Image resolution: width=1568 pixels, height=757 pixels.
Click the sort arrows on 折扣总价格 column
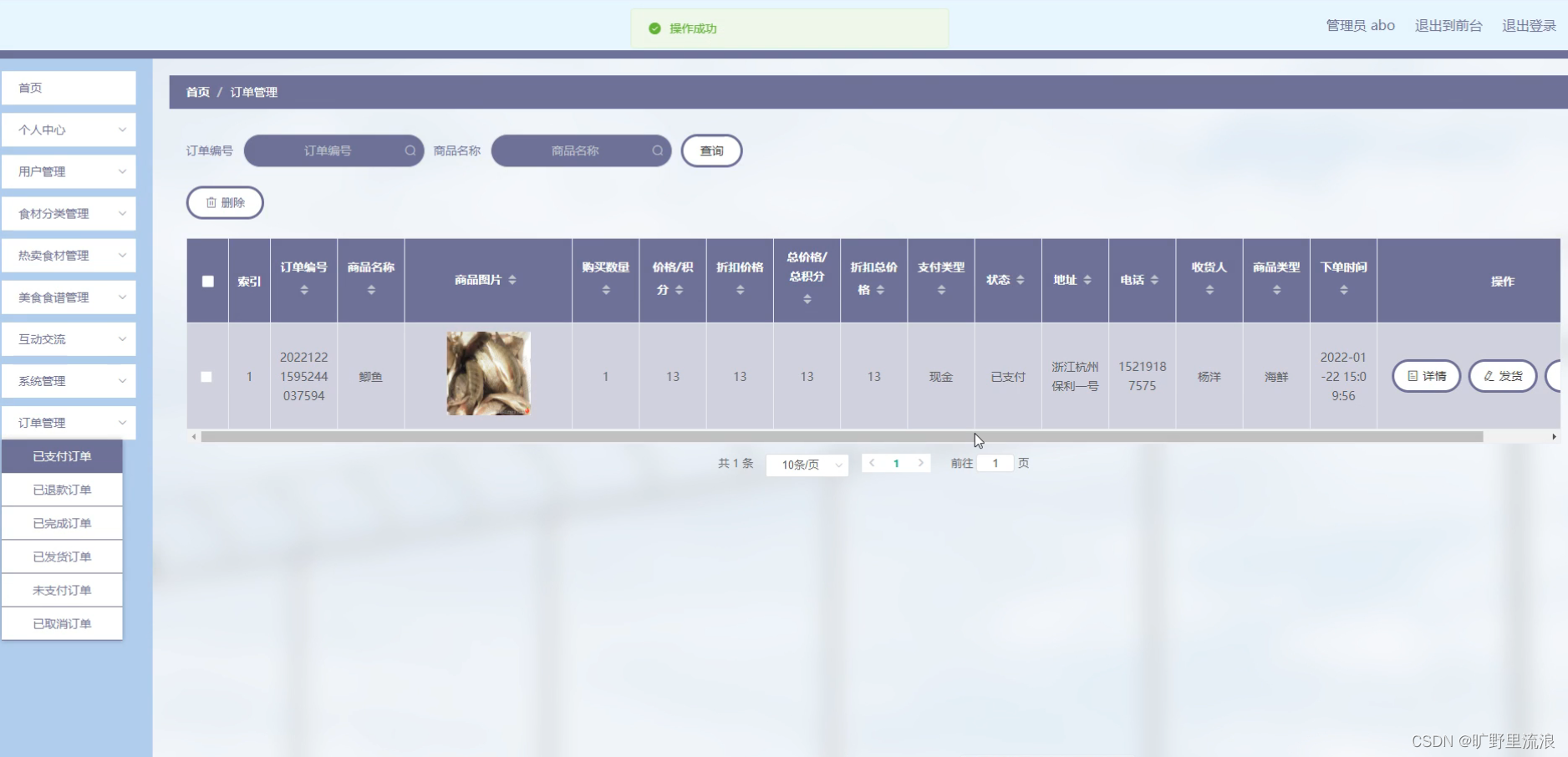click(880, 290)
